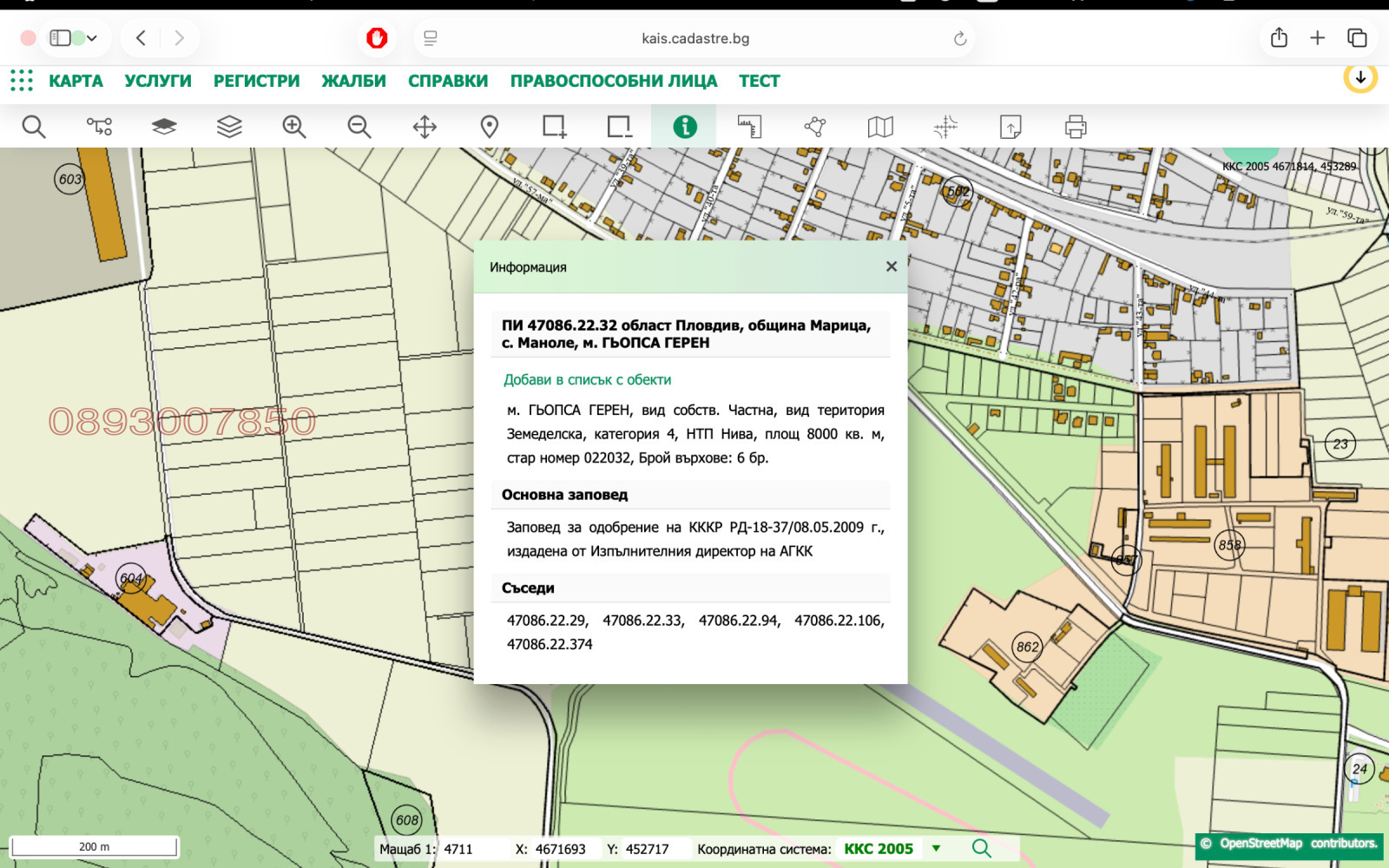The width and height of the screenshot is (1389, 868).
Task: Open the РЕГИСТРИ menu
Action: click(x=257, y=81)
